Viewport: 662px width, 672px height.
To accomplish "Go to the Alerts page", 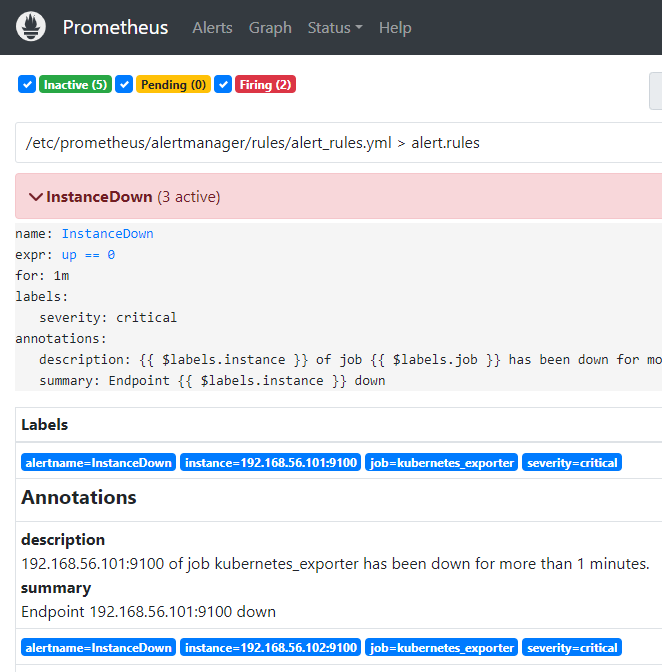I will [x=212, y=28].
